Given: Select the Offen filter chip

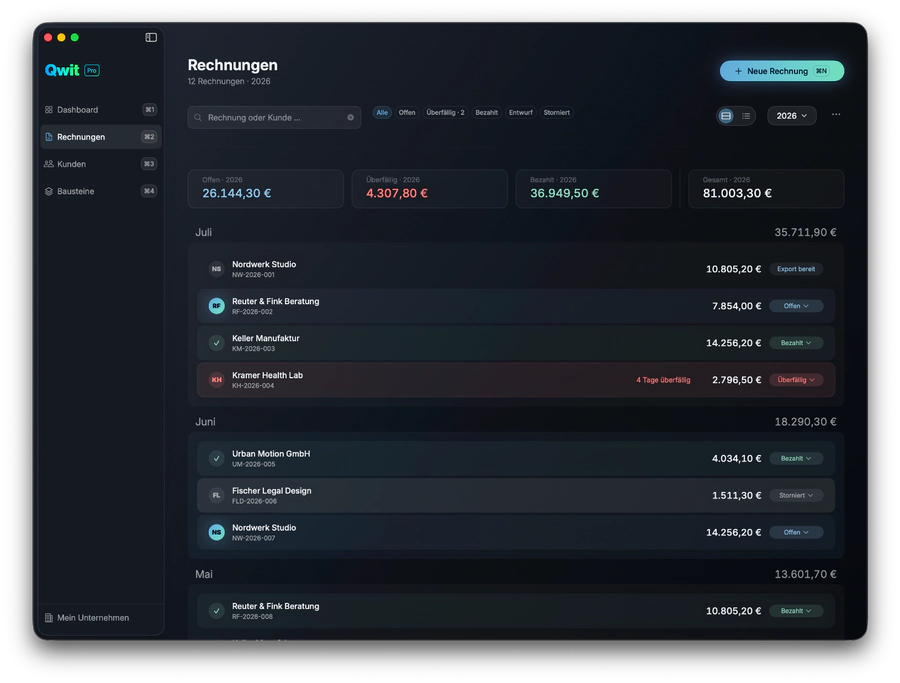Looking at the screenshot, I should coord(407,112).
